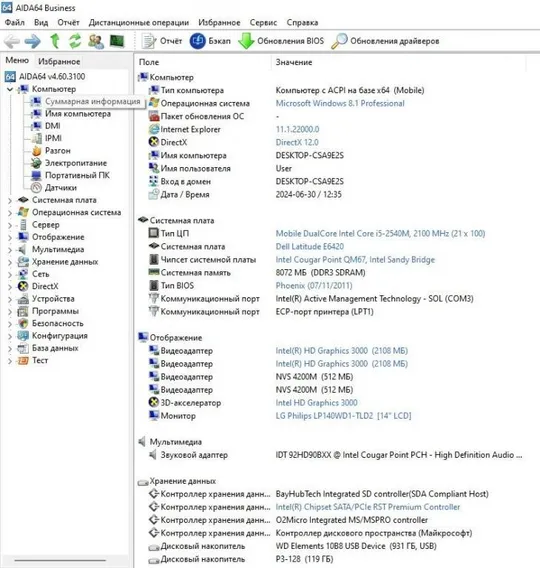Click the Тест icon in tree

[23, 360]
